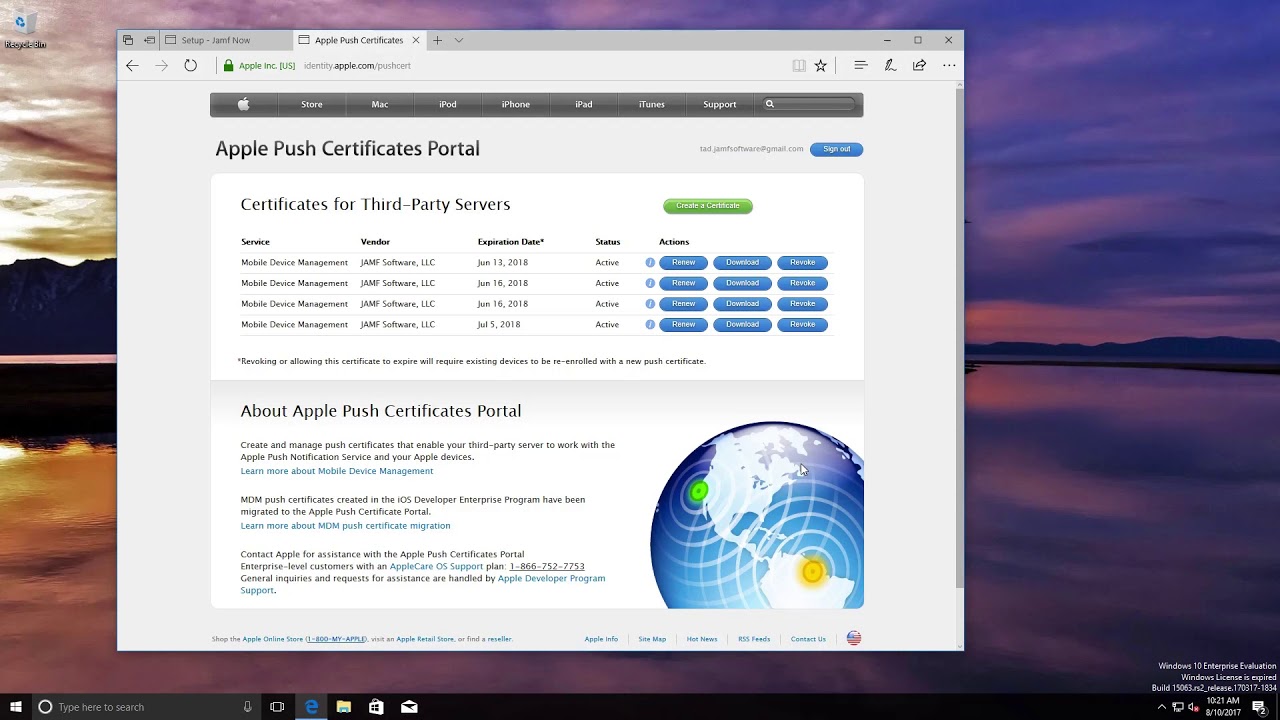Screen dimensions: 1280x720
Task: Renew the Jul 5, 2018 certificate
Action: (x=684, y=325)
